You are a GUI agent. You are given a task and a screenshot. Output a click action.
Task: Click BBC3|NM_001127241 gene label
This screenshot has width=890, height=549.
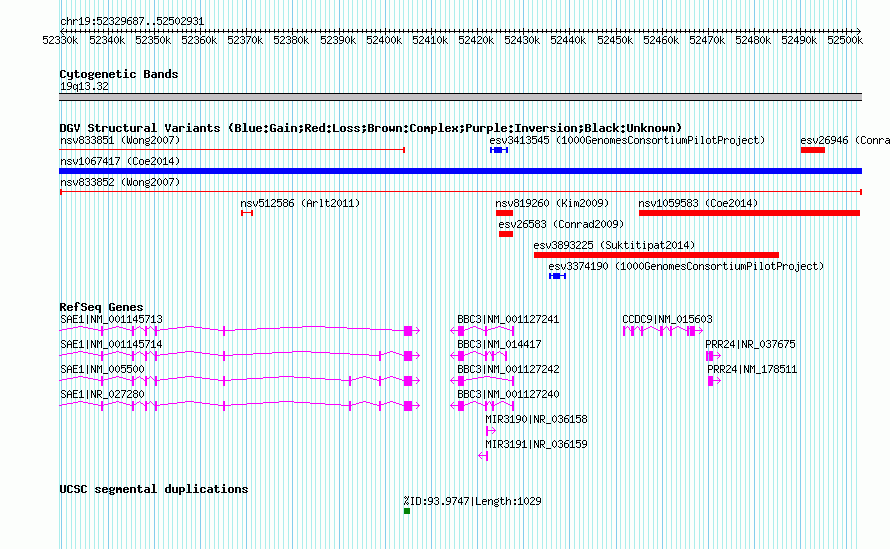pos(508,319)
